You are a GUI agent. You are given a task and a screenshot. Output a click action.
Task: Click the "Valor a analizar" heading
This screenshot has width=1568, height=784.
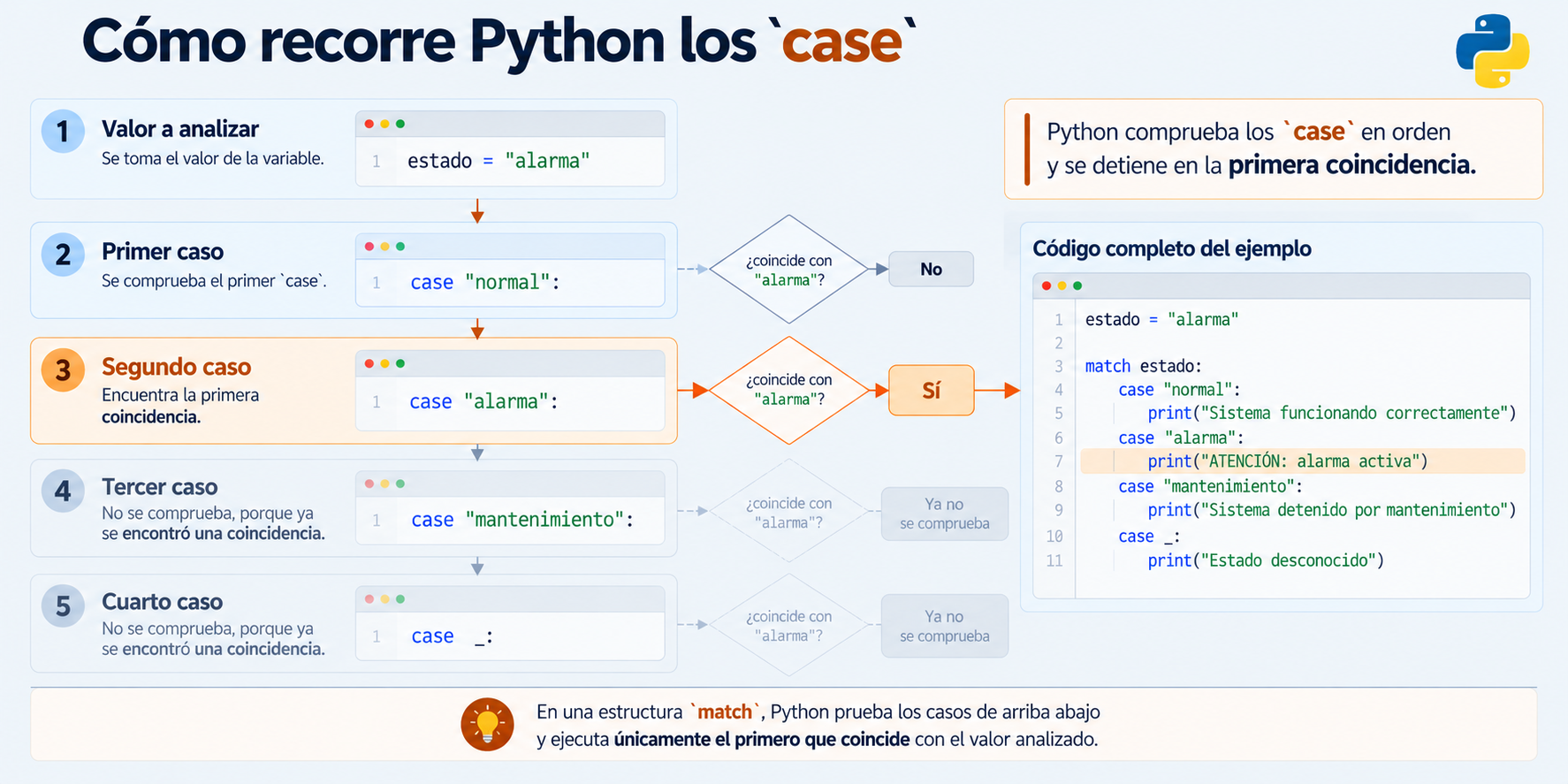coord(180,129)
